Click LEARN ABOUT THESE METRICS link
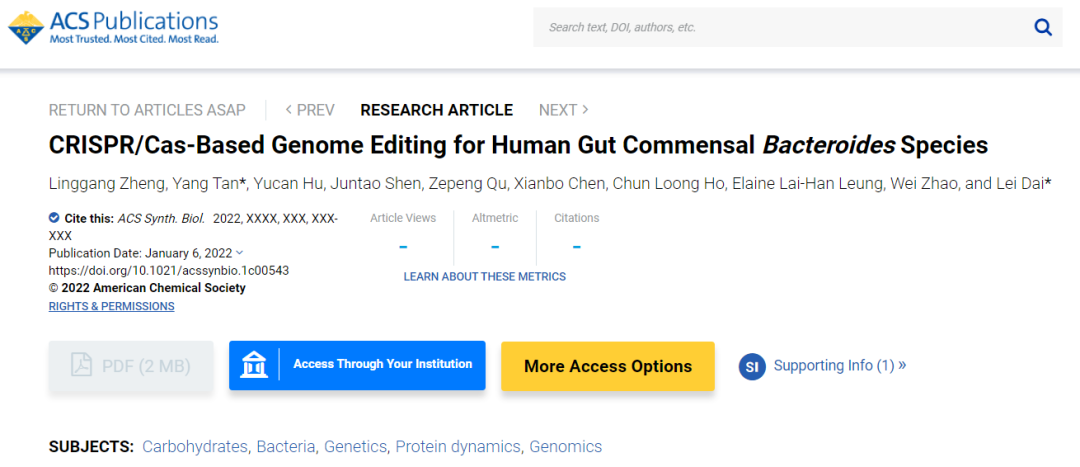Screen dimensions: 1080x467 [x=484, y=276]
